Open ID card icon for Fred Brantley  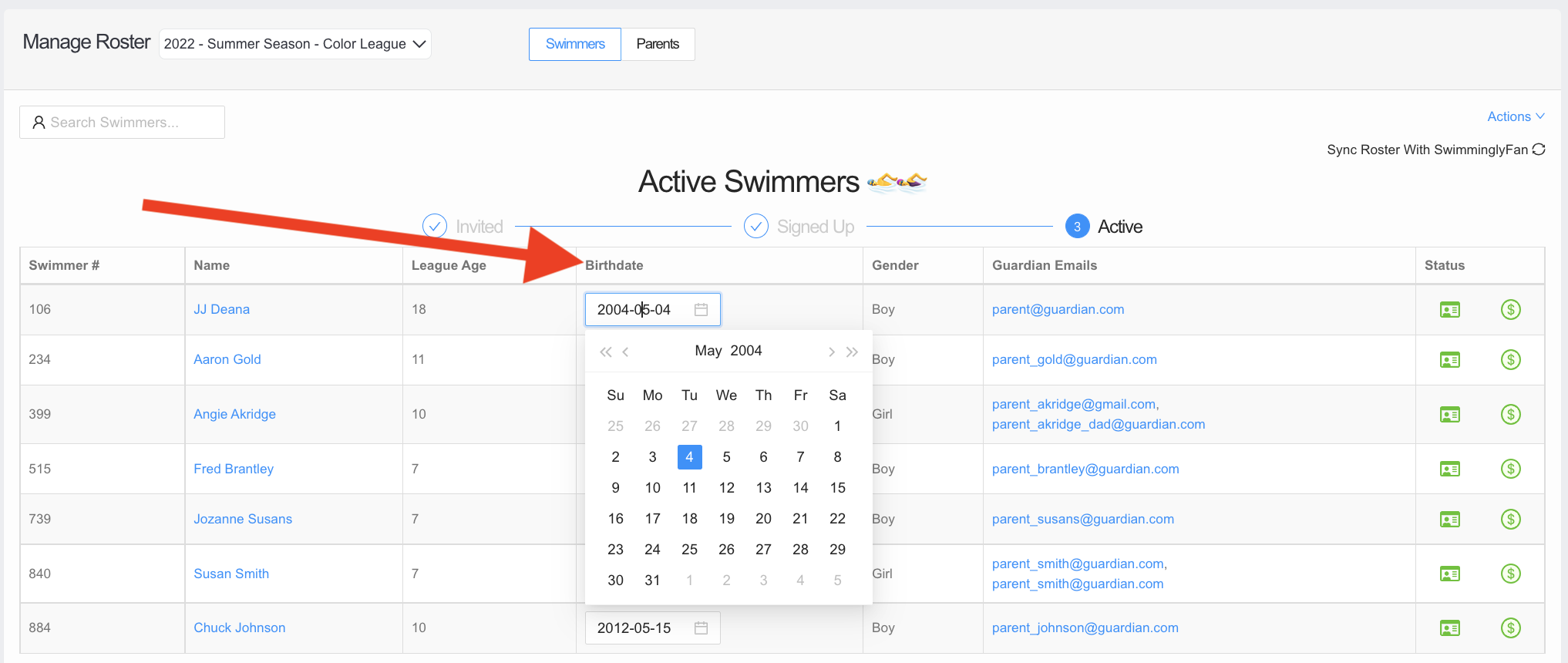click(x=1450, y=469)
